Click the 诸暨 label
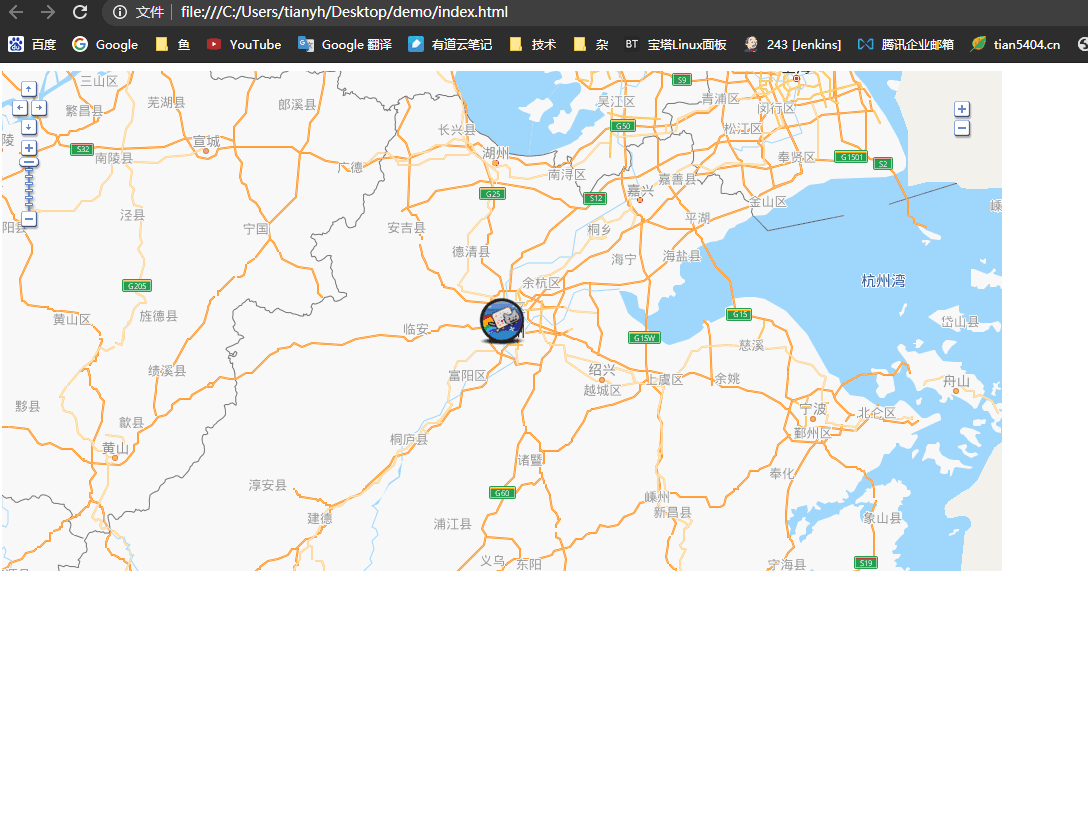1088x840 pixels. click(x=530, y=459)
